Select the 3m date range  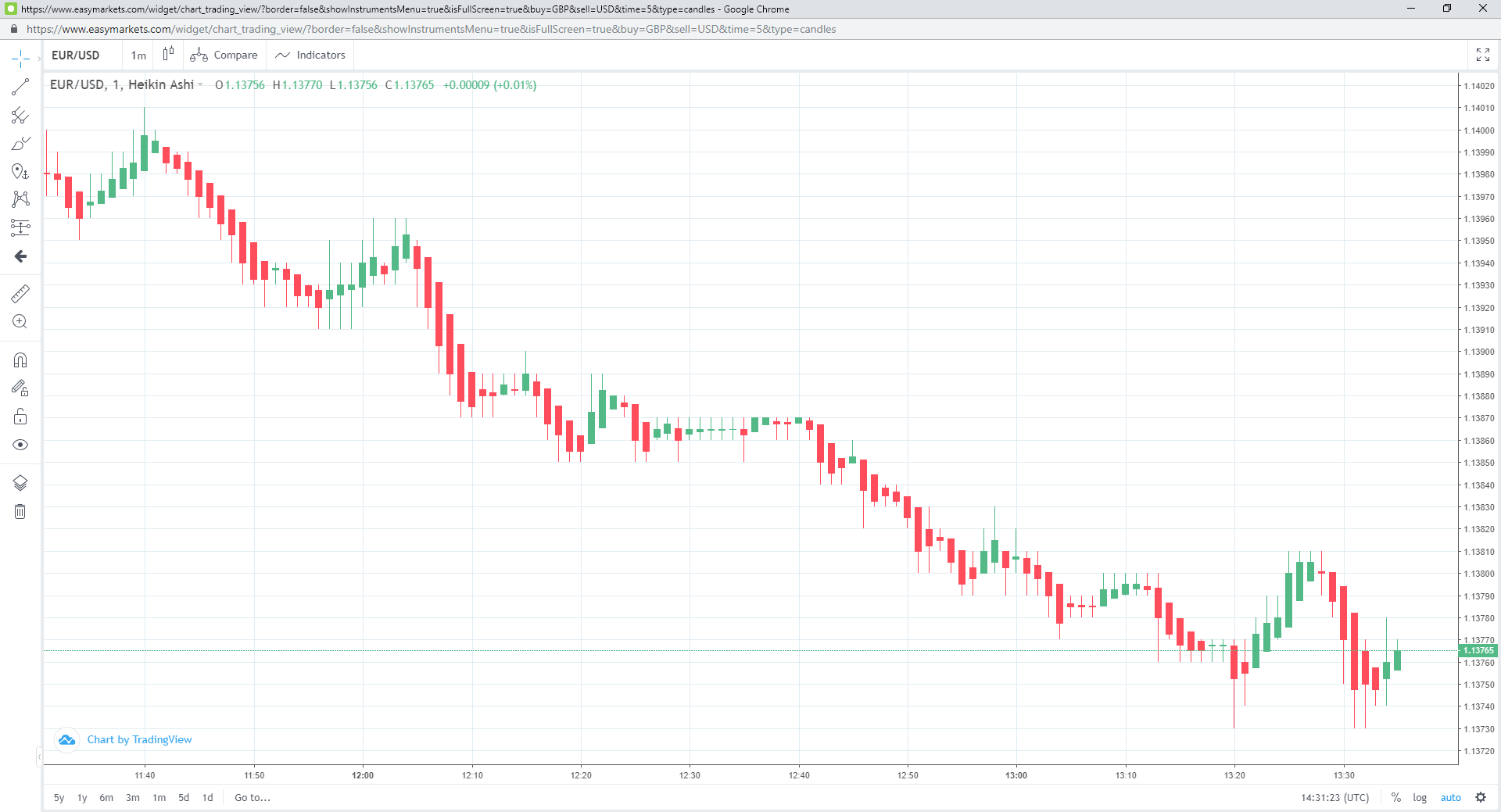coord(133,798)
